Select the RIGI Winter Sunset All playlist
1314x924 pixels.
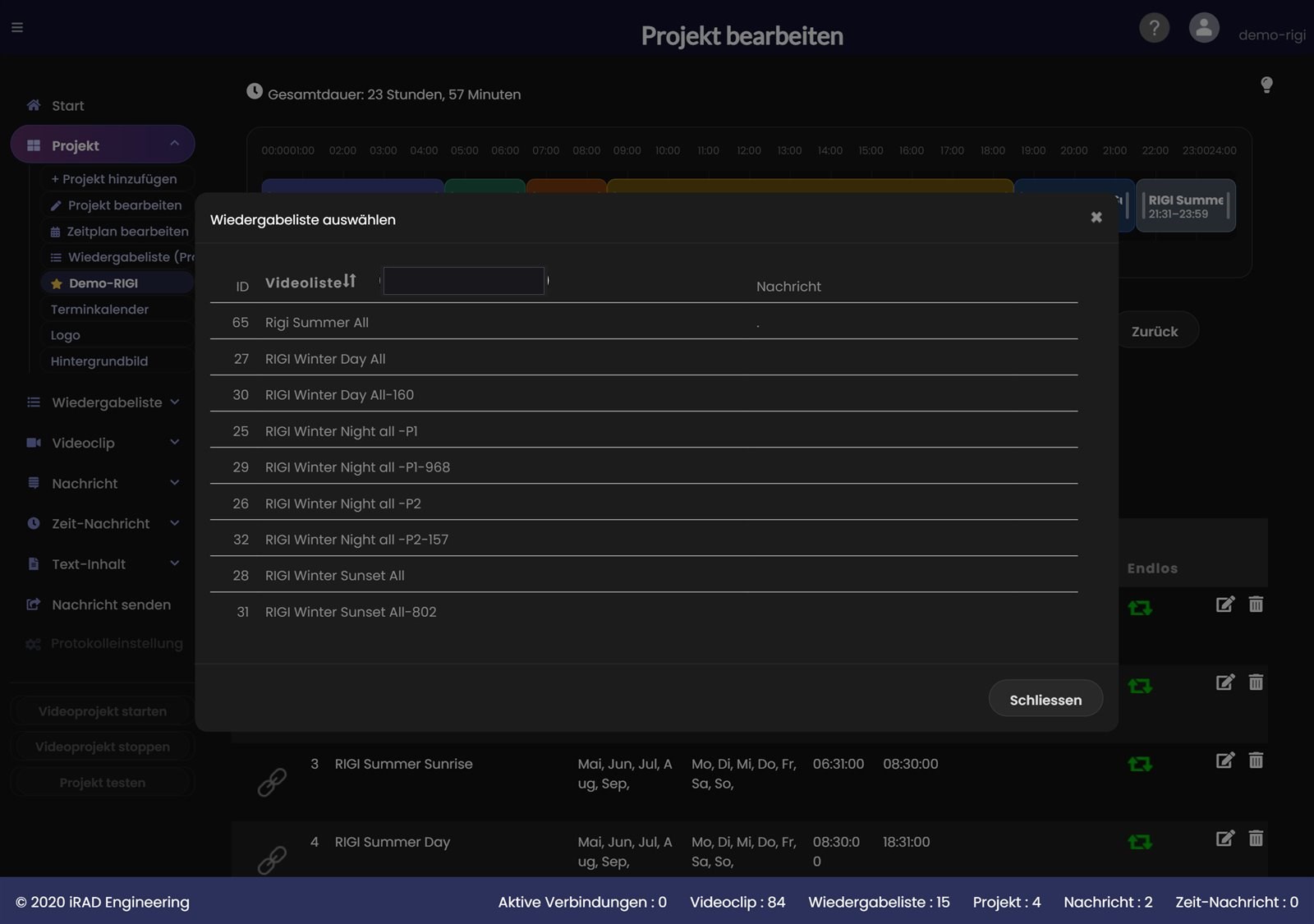644,575
